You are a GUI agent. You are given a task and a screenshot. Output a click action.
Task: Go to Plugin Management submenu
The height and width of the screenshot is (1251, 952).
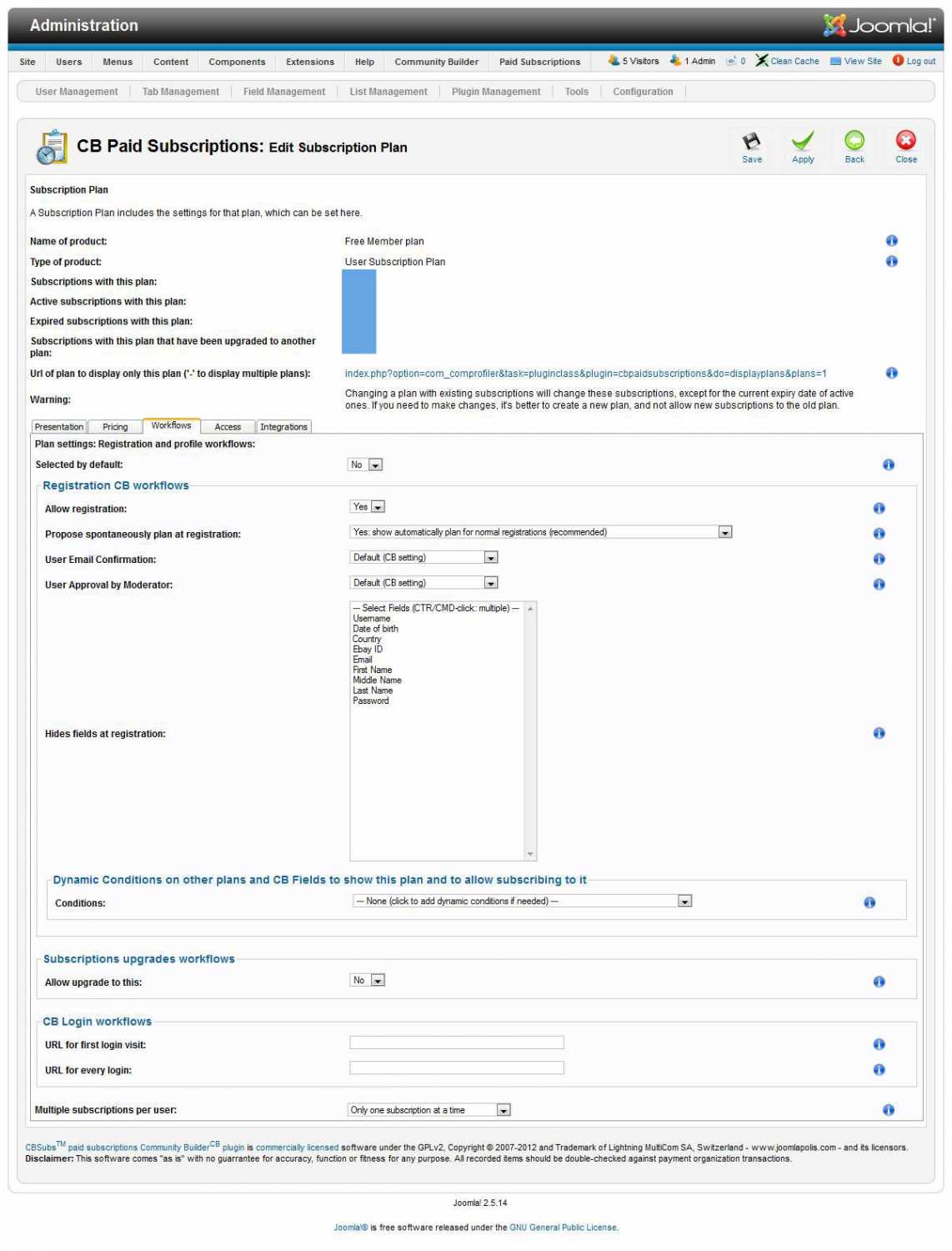click(x=496, y=92)
